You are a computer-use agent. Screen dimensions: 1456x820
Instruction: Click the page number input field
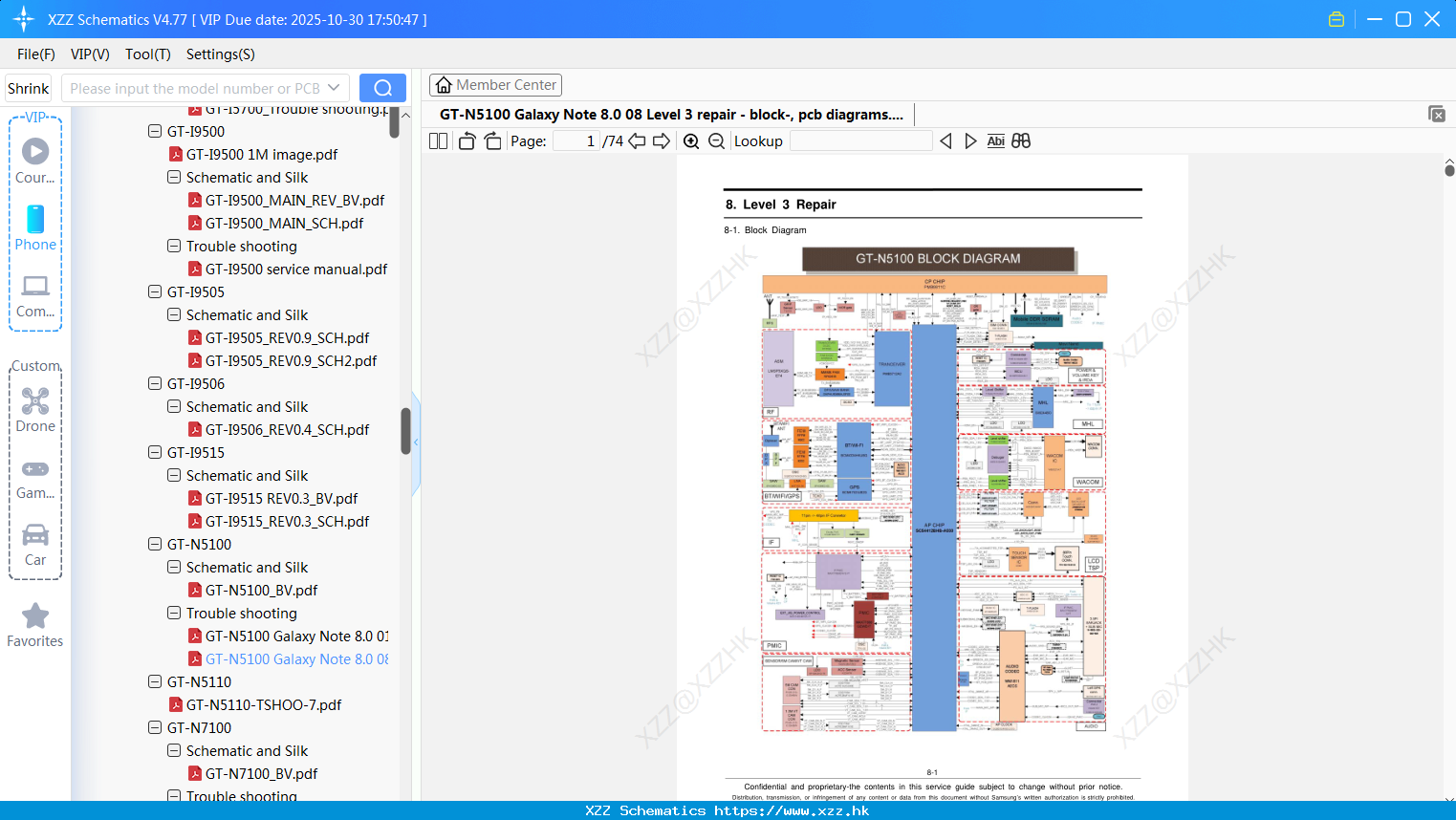[576, 141]
